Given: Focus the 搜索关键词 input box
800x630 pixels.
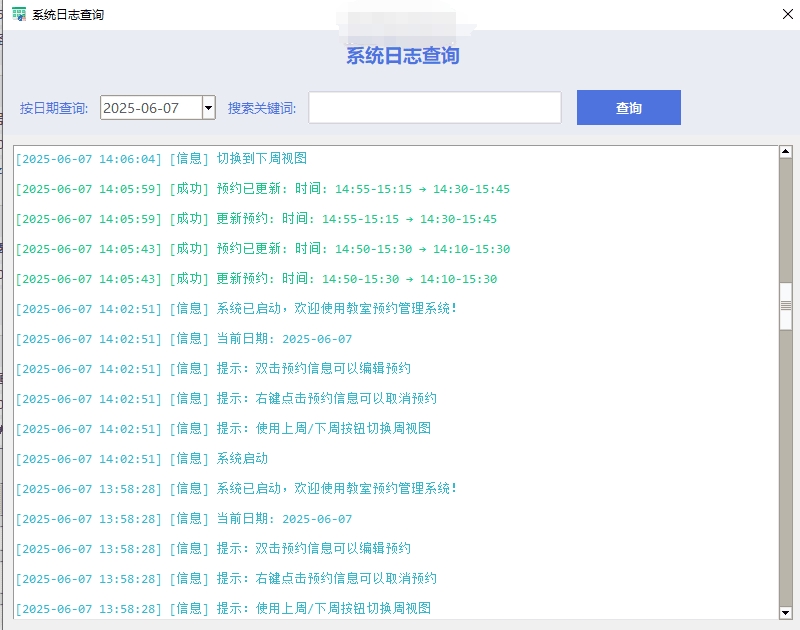Looking at the screenshot, I should pyautogui.click(x=434, y=108).
